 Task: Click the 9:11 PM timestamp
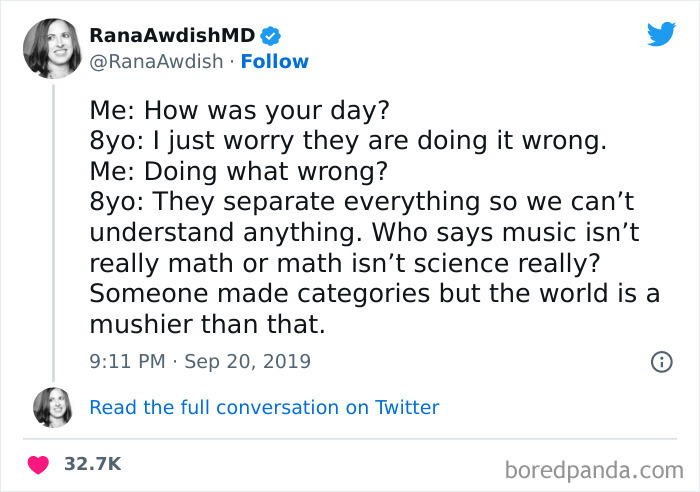pos(128,361)
